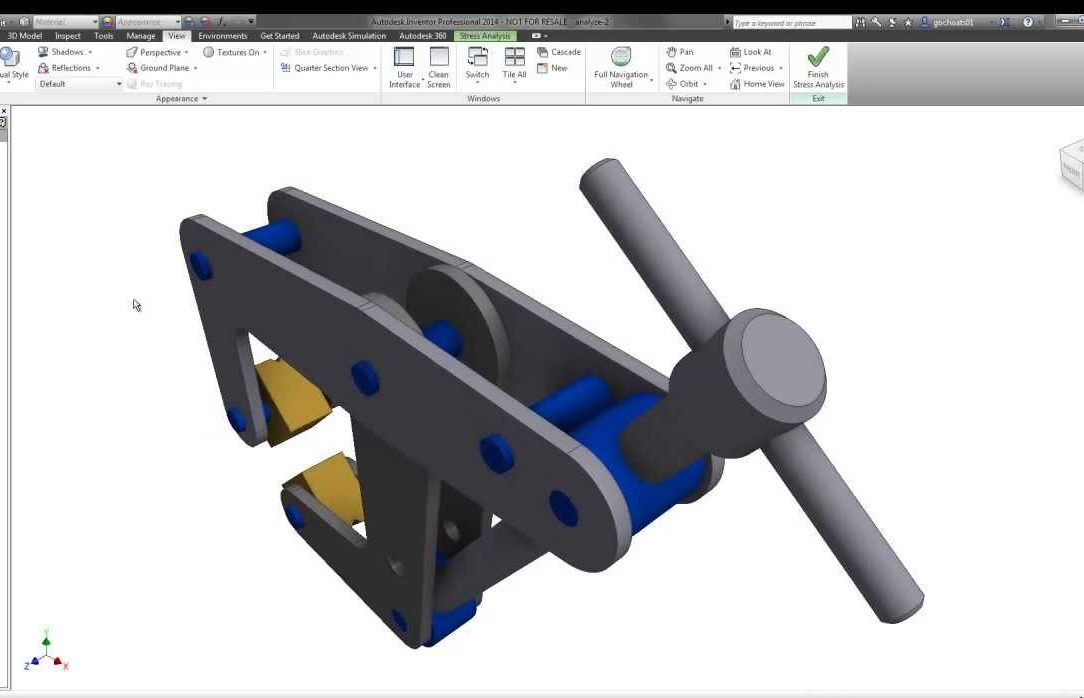Open the Appearance color override selector
Image resolution: width=1084 pixels, height=698 pixels.
(x=140, y=21)
